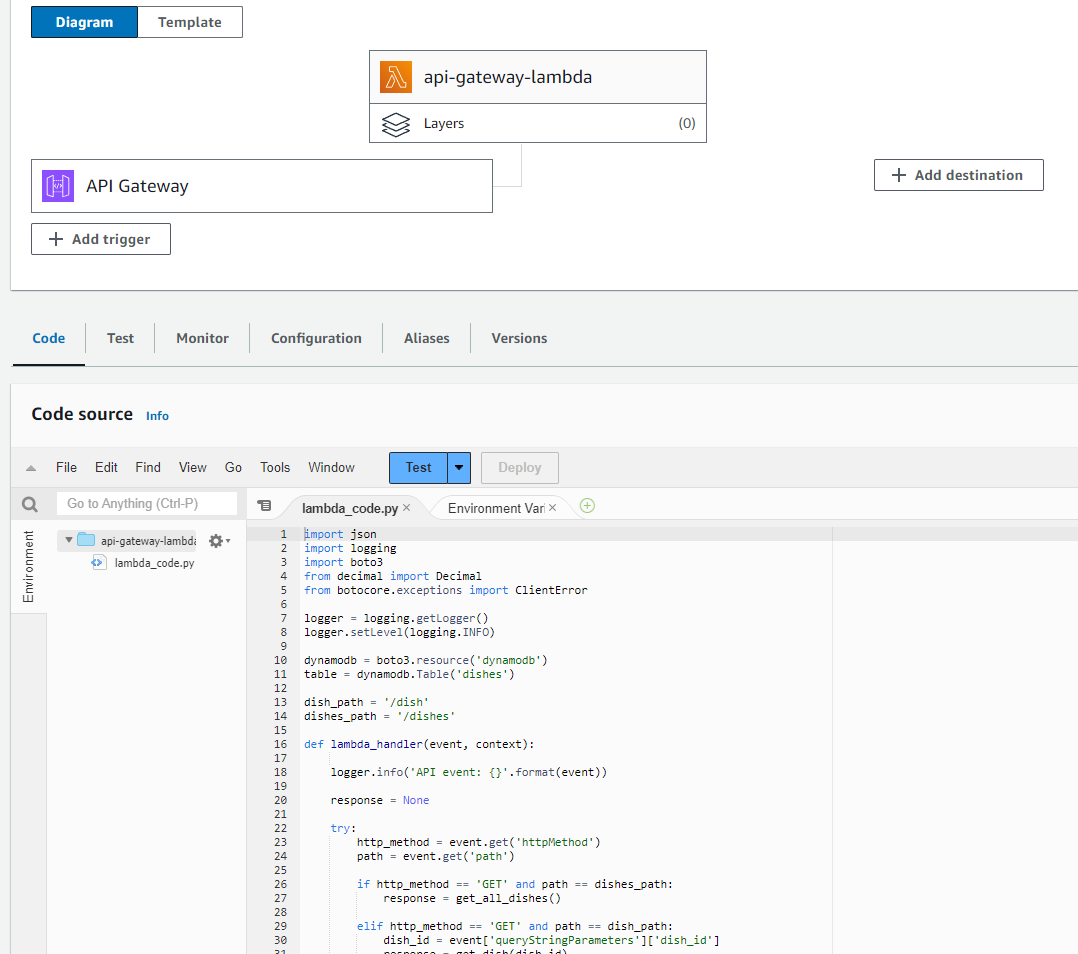This screenshot has width=1078, height=954.
Task: Open the Find menu
Action: coord(148,467)
